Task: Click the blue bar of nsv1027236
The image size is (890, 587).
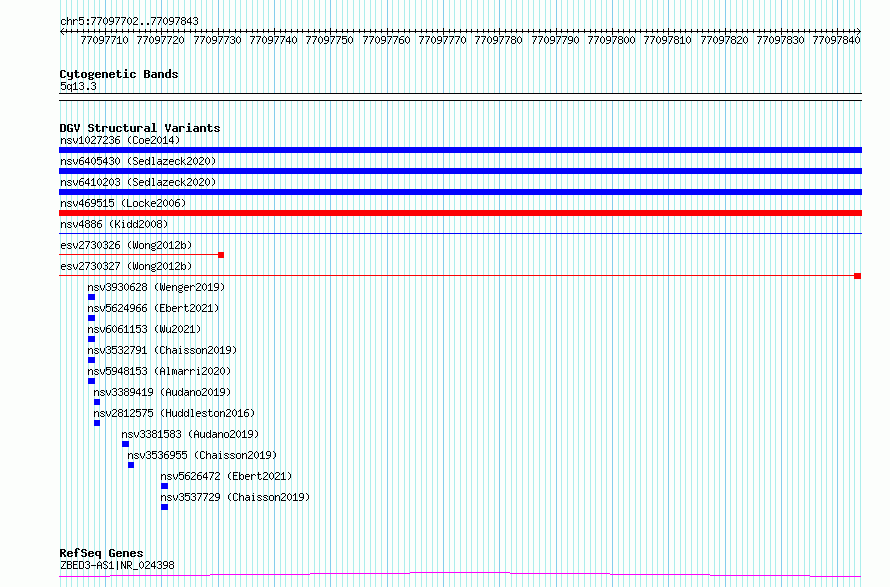Action: [460, 150]
